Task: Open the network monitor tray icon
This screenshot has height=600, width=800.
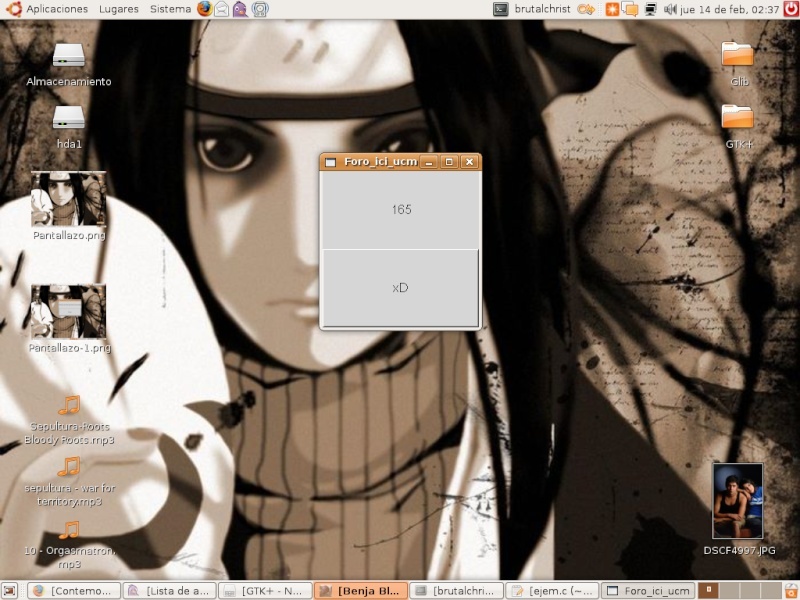Action: [x=650, y=9]
